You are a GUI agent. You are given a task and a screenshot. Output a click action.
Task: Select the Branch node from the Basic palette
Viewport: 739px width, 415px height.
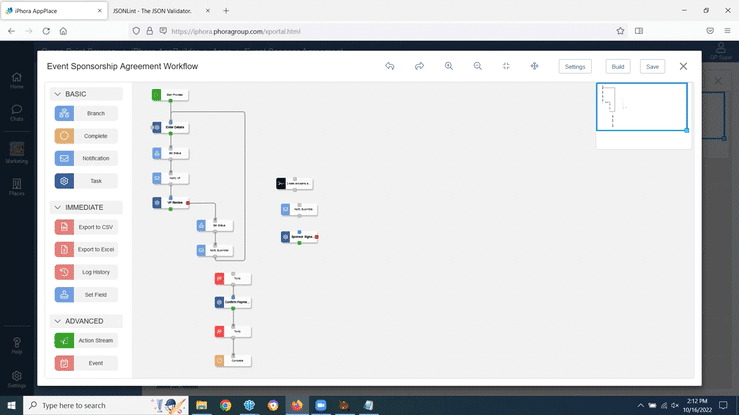pos(86,114)
